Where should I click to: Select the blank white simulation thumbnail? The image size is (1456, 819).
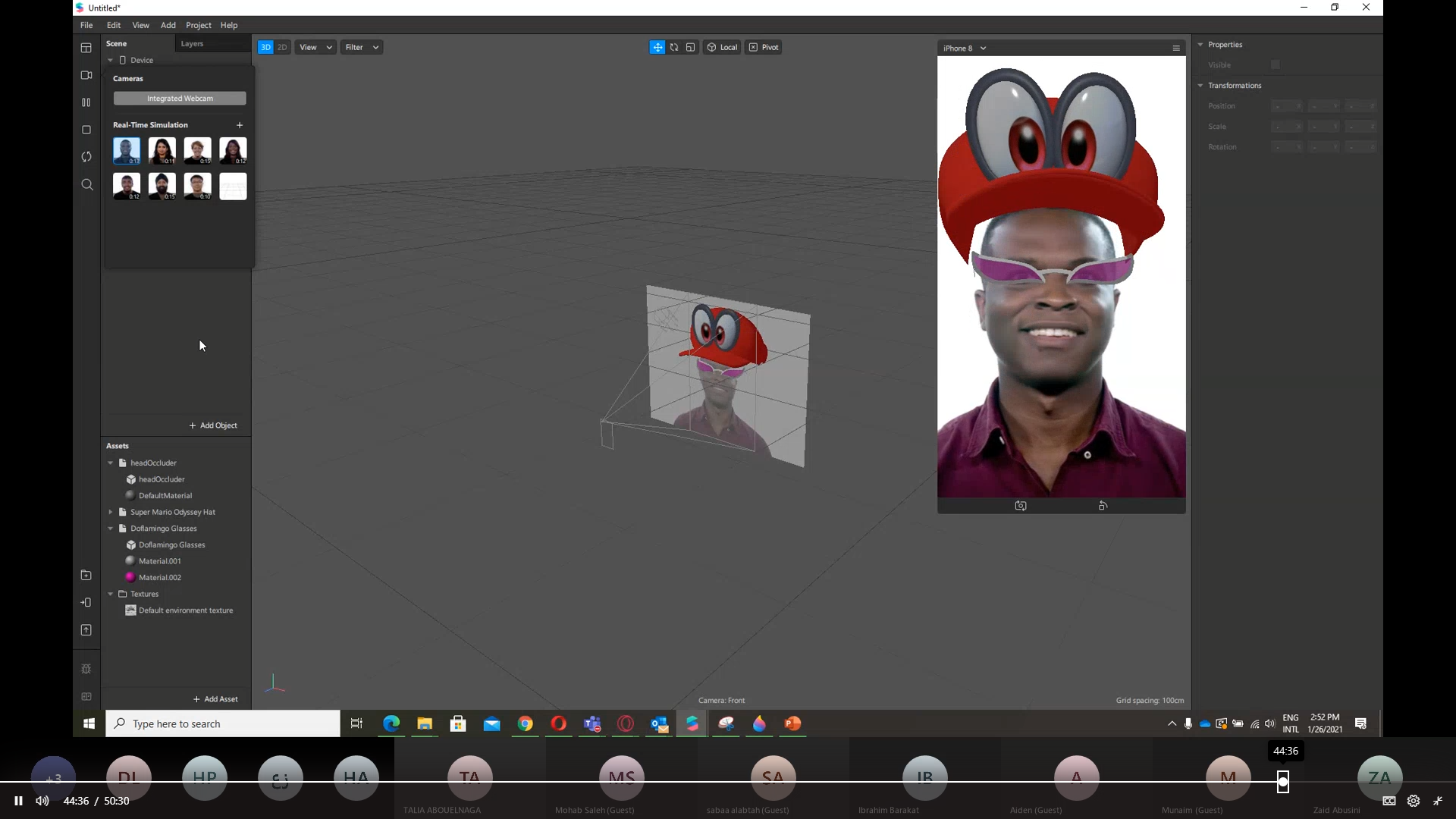pyautogui.click(x=233, y=187)
